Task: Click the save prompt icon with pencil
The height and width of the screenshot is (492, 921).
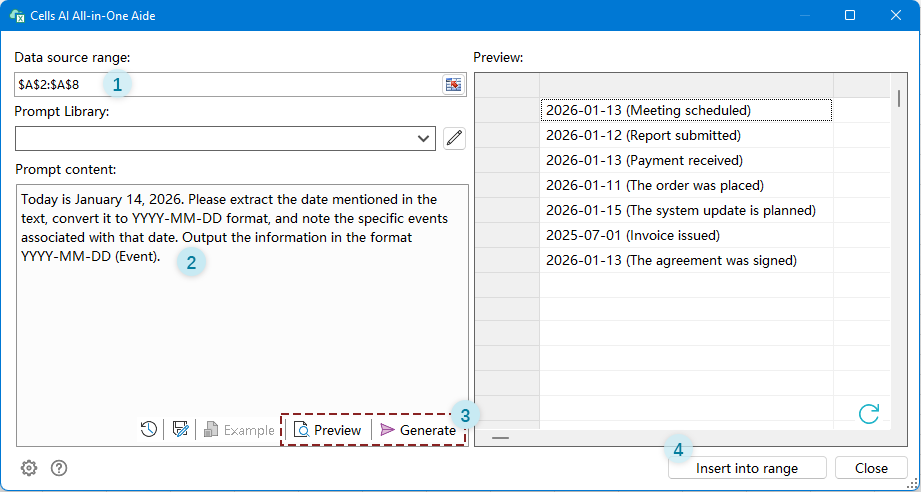Action: pos(181,429)
